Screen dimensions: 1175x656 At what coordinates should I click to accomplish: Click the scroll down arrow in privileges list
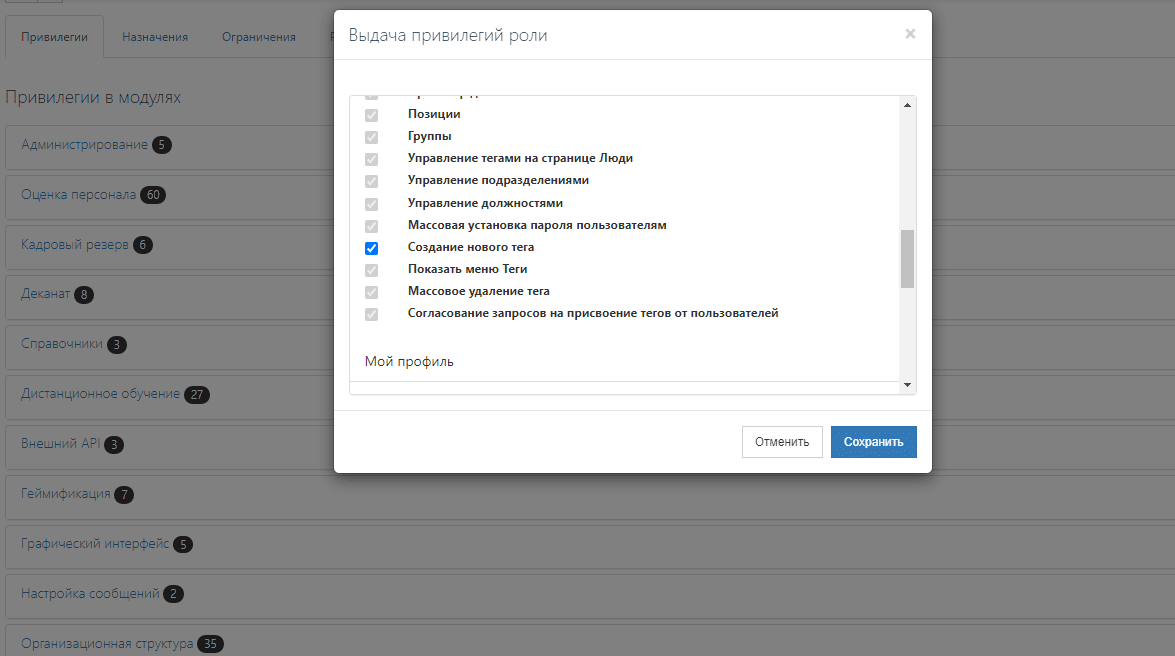click(x=907, y=385)
